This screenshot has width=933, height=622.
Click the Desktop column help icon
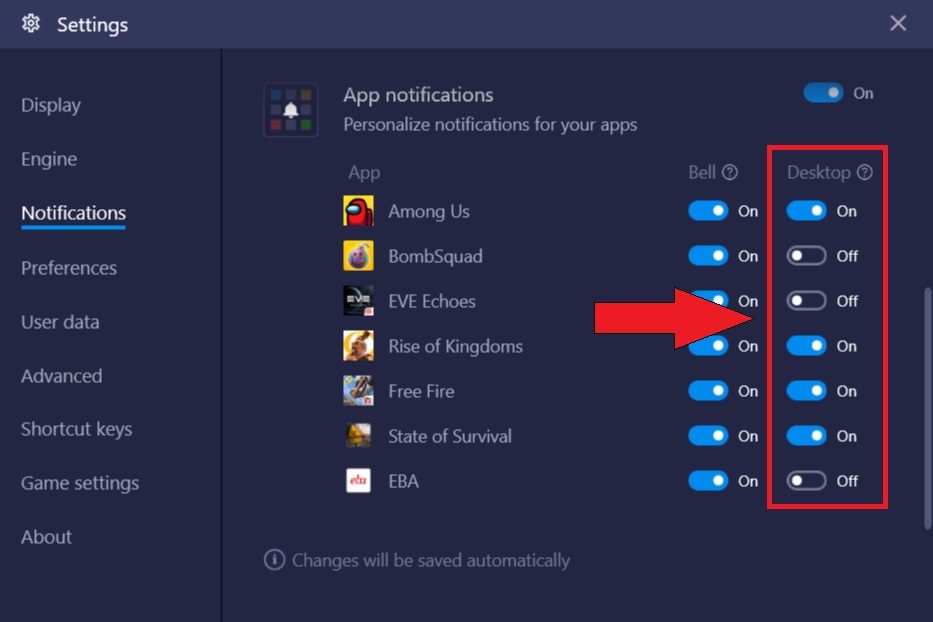pos(865,173)
